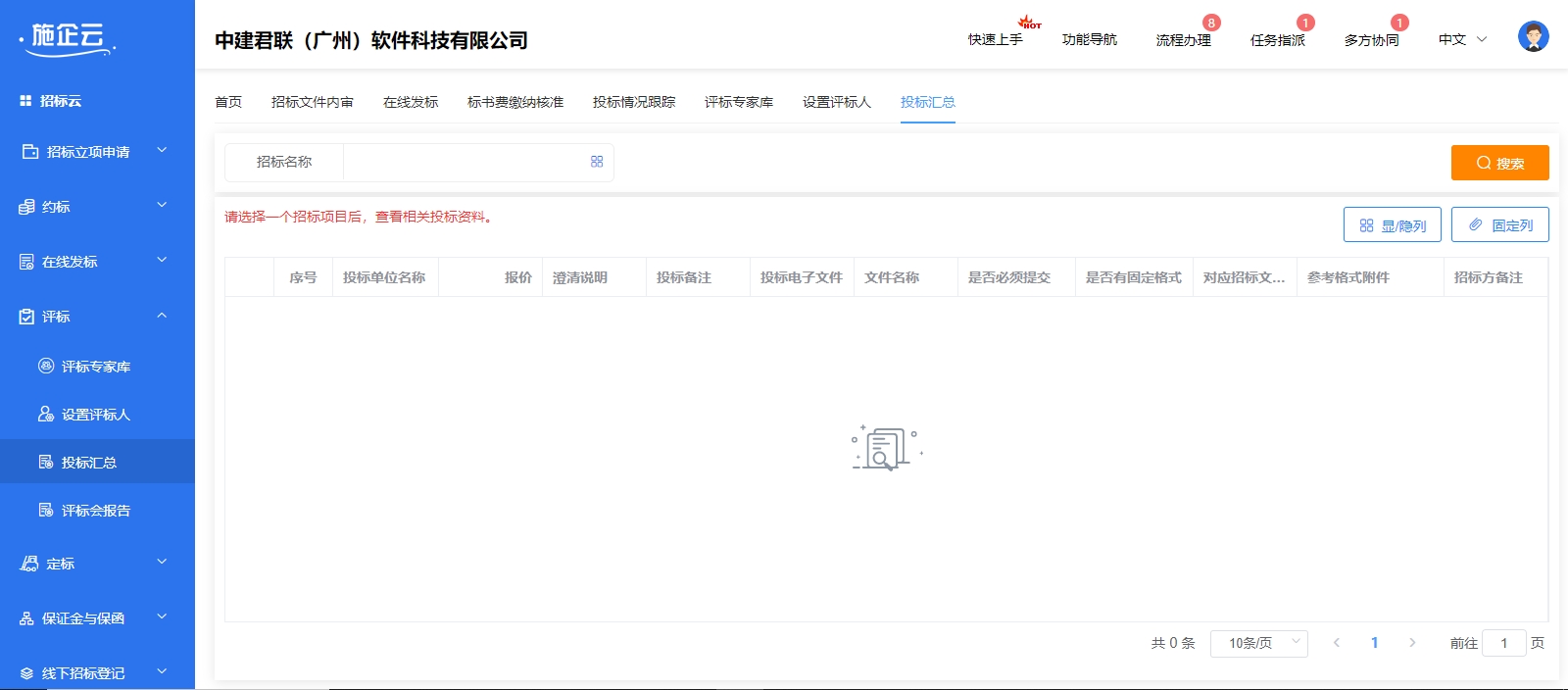Viewport: 1568px width, 690px height.
Task: Click the 显/隐列 button
Action: pyautogui.click(x=1392, y=224)
